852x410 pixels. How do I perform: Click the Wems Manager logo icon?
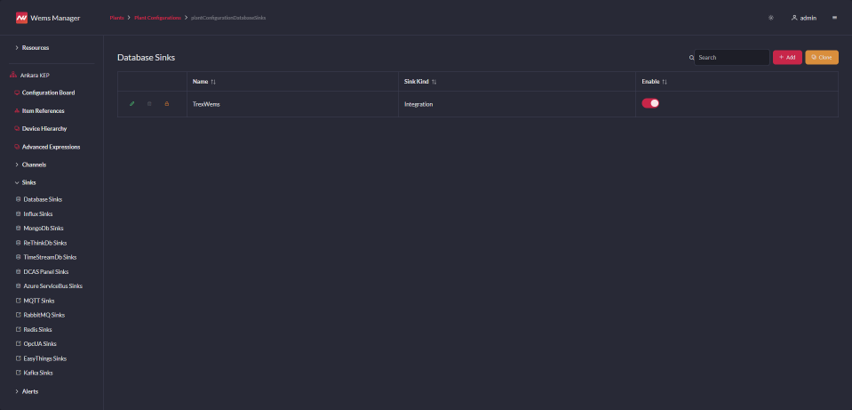[x=21, y=18]
